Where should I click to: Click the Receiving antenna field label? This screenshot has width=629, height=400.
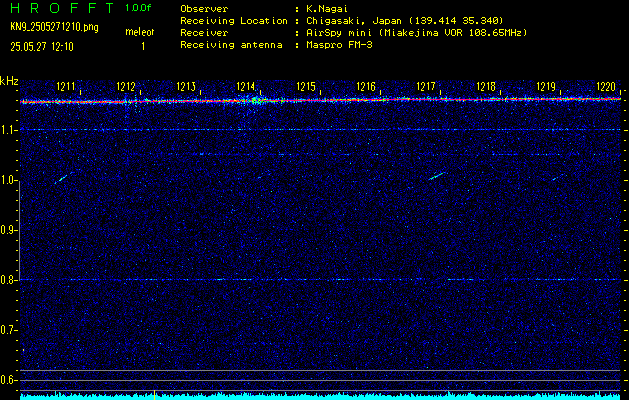231,45
